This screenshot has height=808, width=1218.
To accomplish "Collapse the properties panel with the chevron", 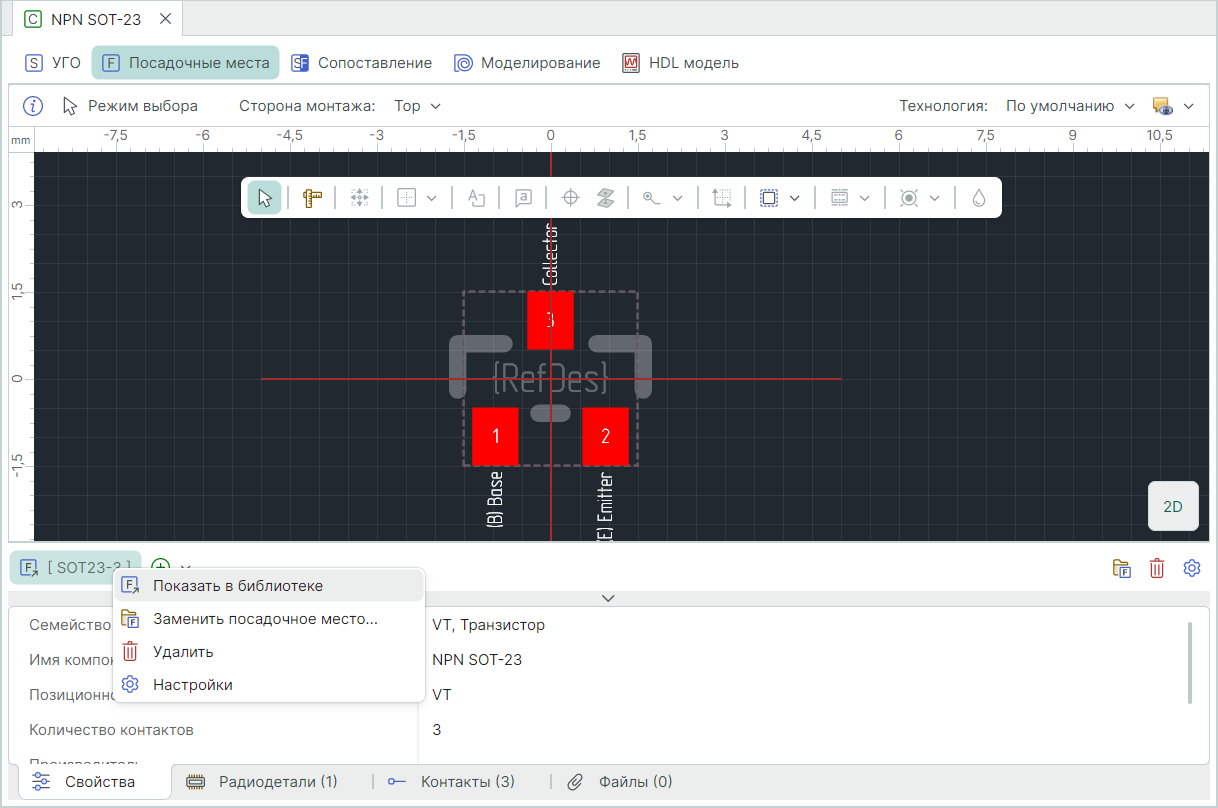I will click(608, 598).
